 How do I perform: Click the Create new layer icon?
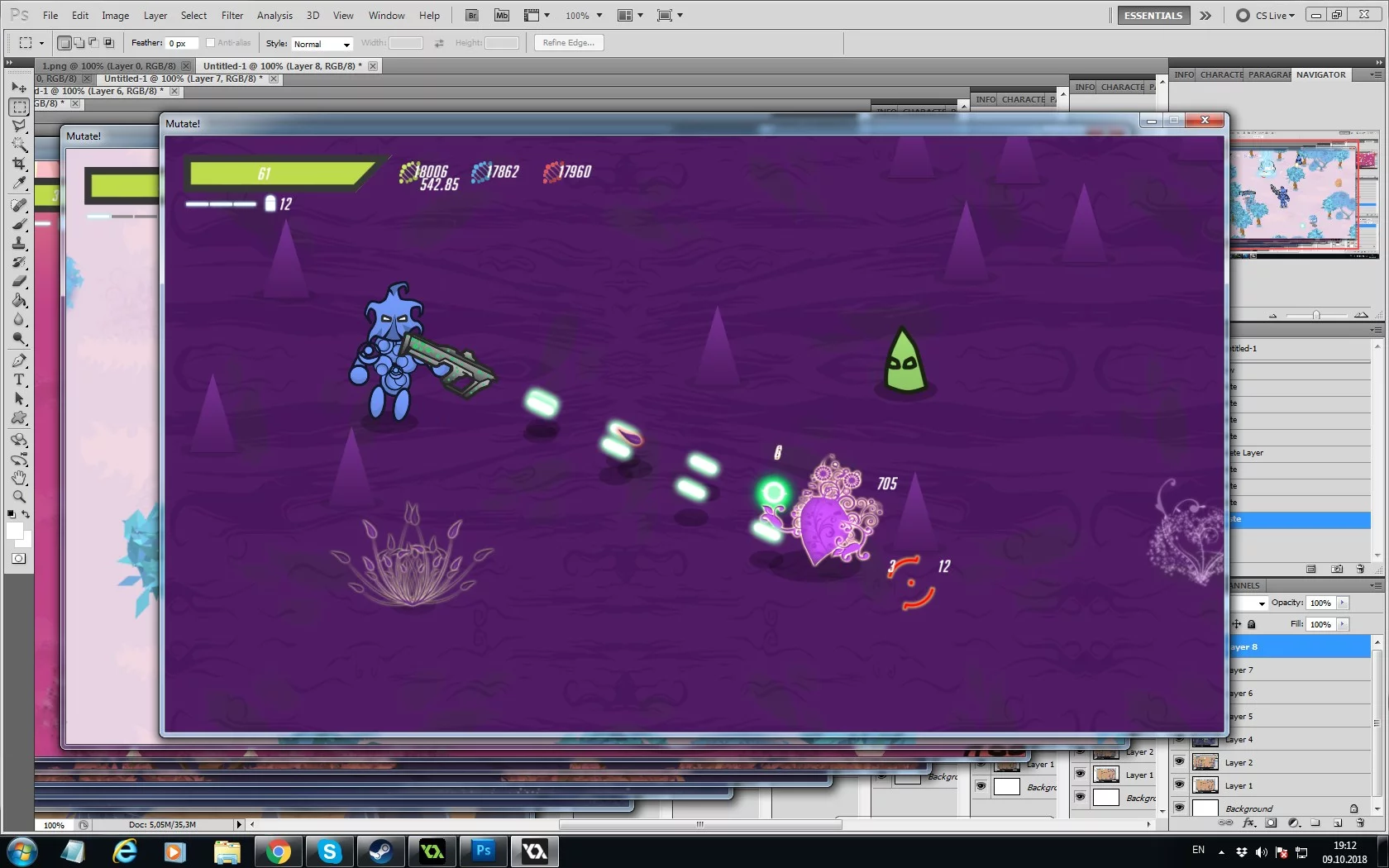(1338, 823)
